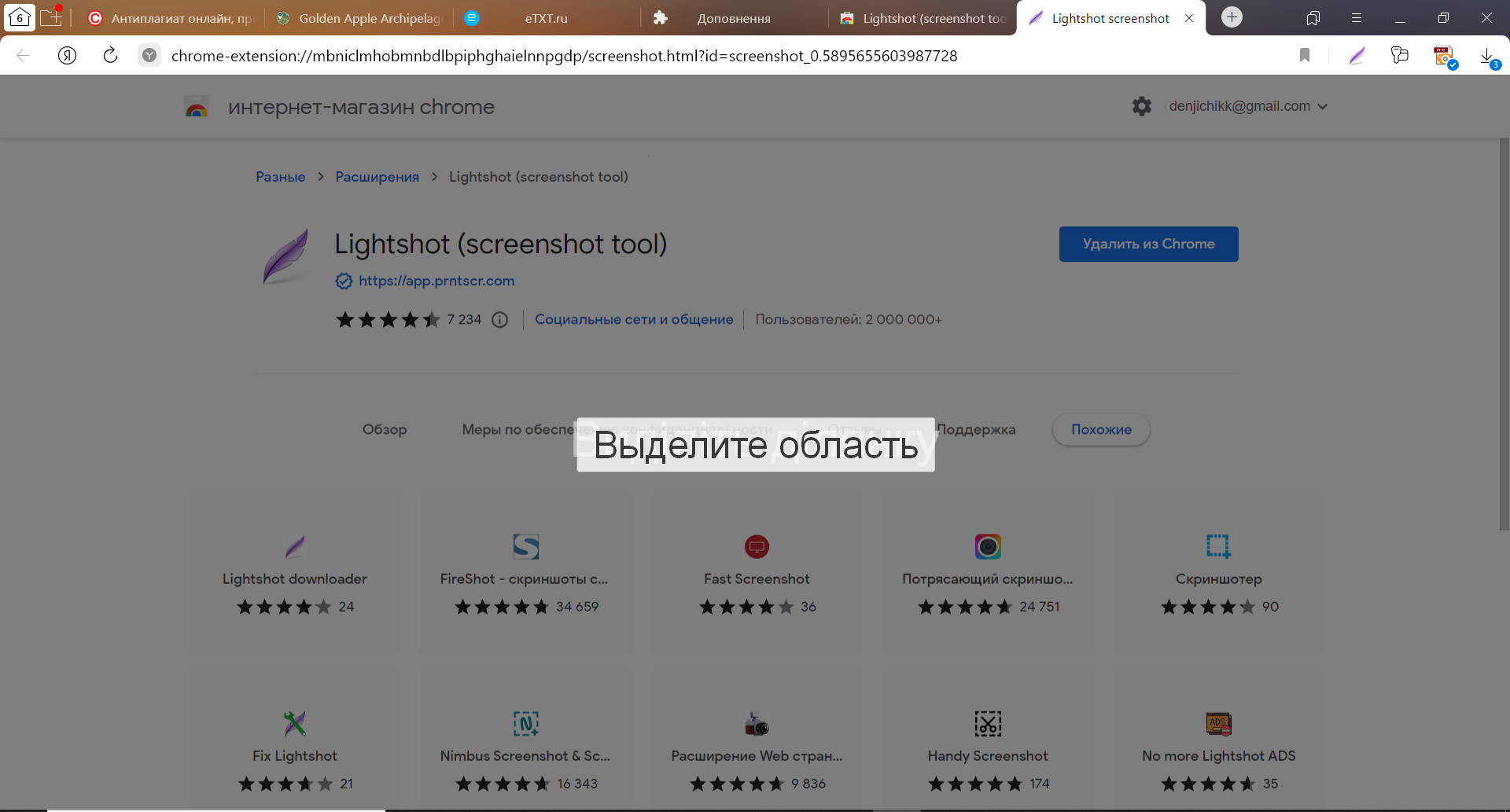Open the tab collections icon
The width and height of the screenshot is (1510, 812).
pos(1313,18)
